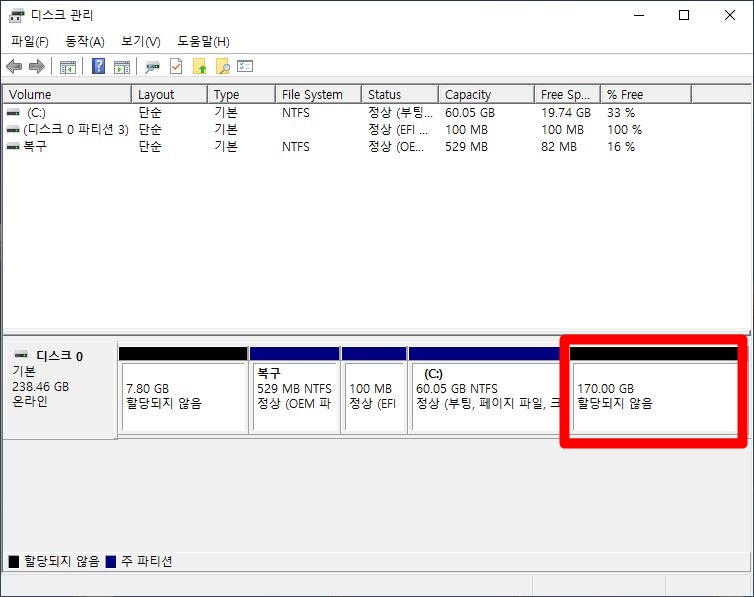This screenshot has width=754, height=597.
Task: Minimize the Disk Management window
Action: coord(639,15)
